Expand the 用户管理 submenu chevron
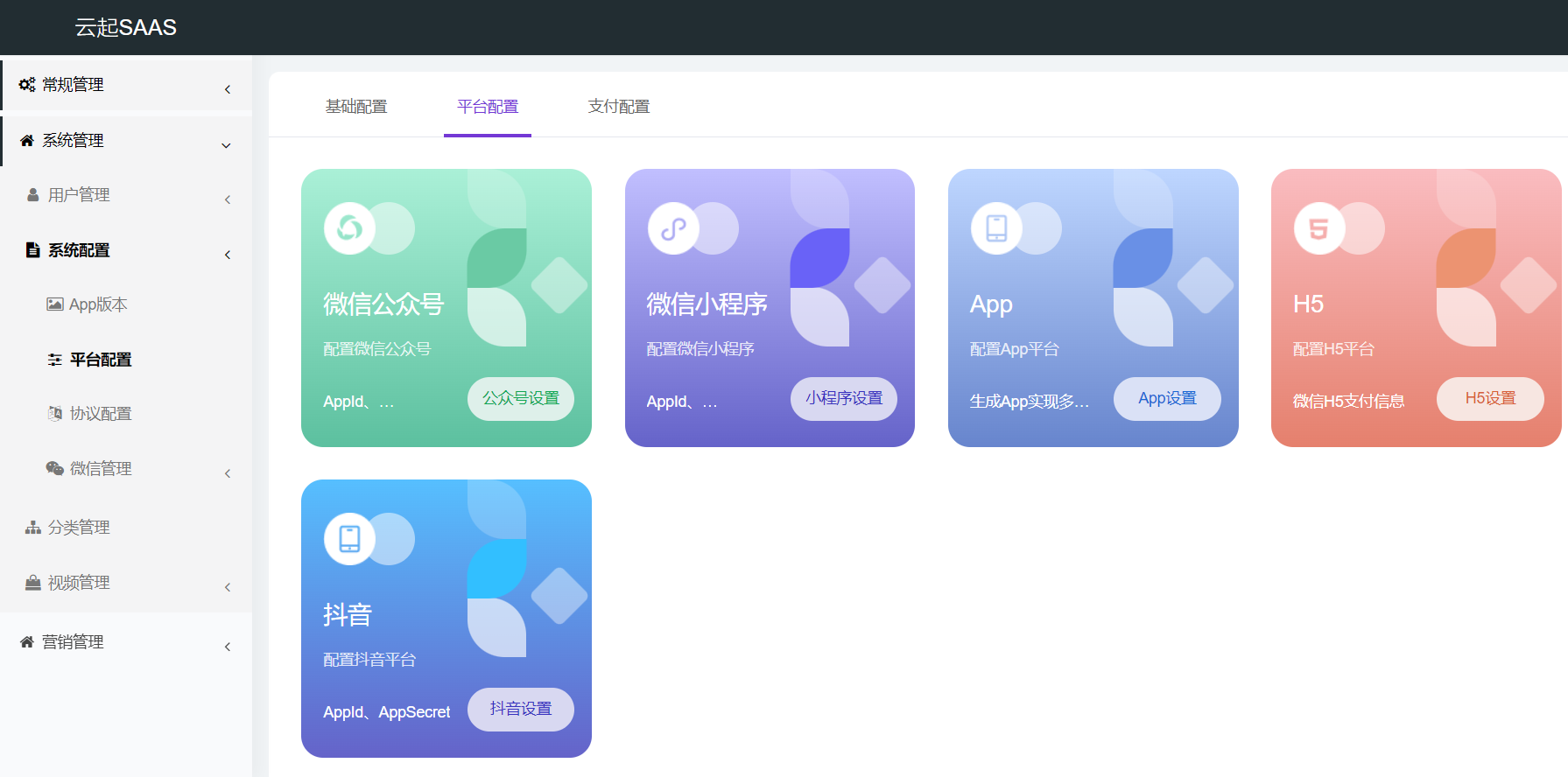Viewport: 1568px width, 777px height. click(228, 199)
